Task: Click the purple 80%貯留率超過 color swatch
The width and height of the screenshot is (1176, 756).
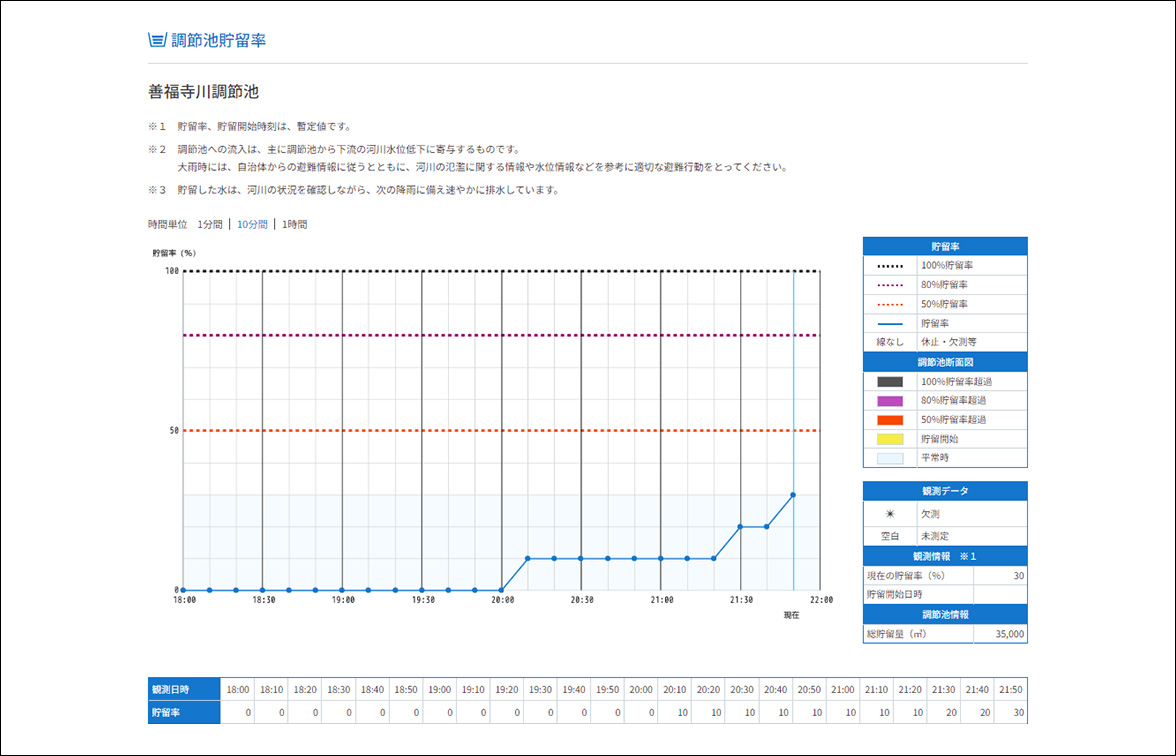Action: pyautogui.click(x=890, y=401)
